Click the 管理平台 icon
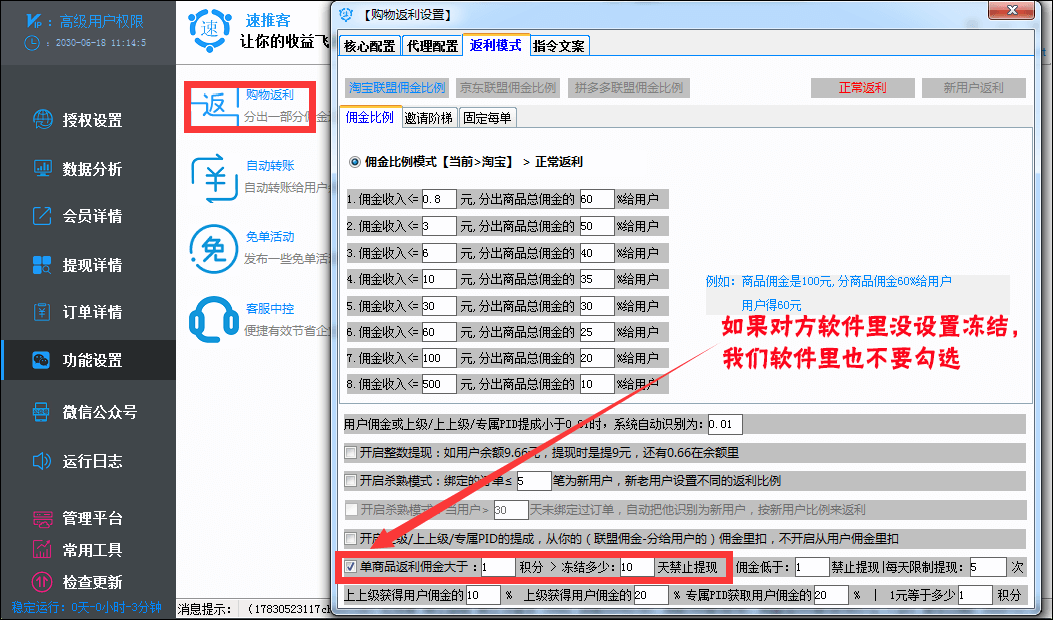Viewport: 1053px width, 620px height. click(x=42, y=519)
